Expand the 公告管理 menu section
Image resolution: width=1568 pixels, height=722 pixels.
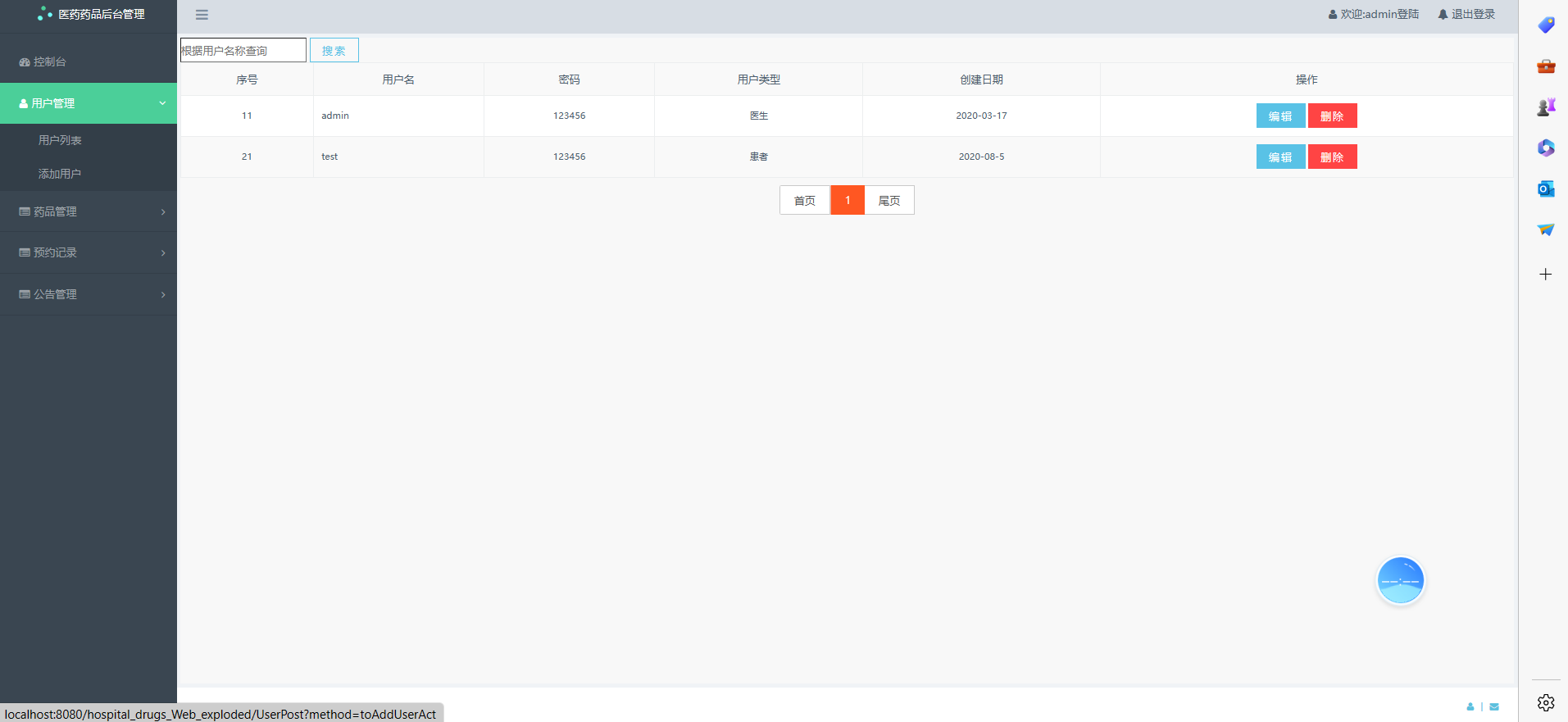(89, 294)
